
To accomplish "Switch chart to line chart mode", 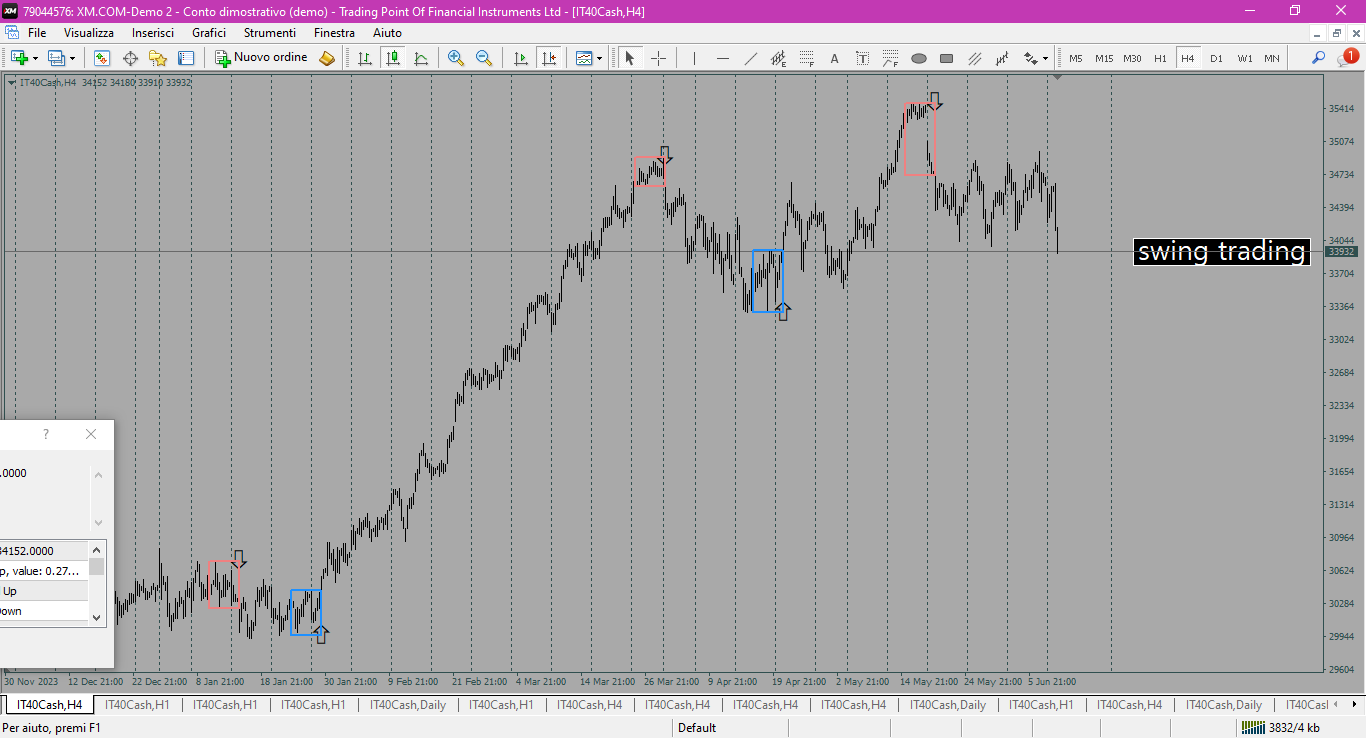I will (421, 58).
